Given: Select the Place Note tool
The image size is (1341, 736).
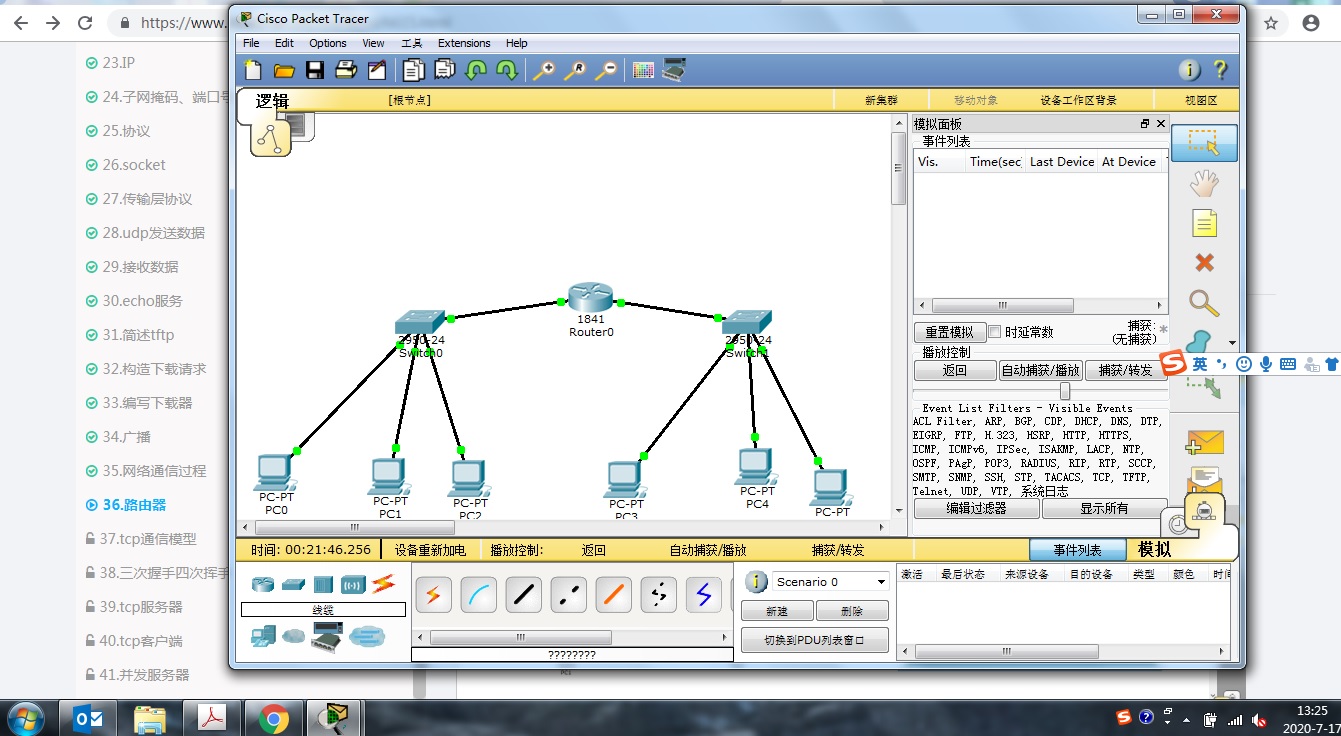Looking at the screenshot, I should [x=1204, y=223].
